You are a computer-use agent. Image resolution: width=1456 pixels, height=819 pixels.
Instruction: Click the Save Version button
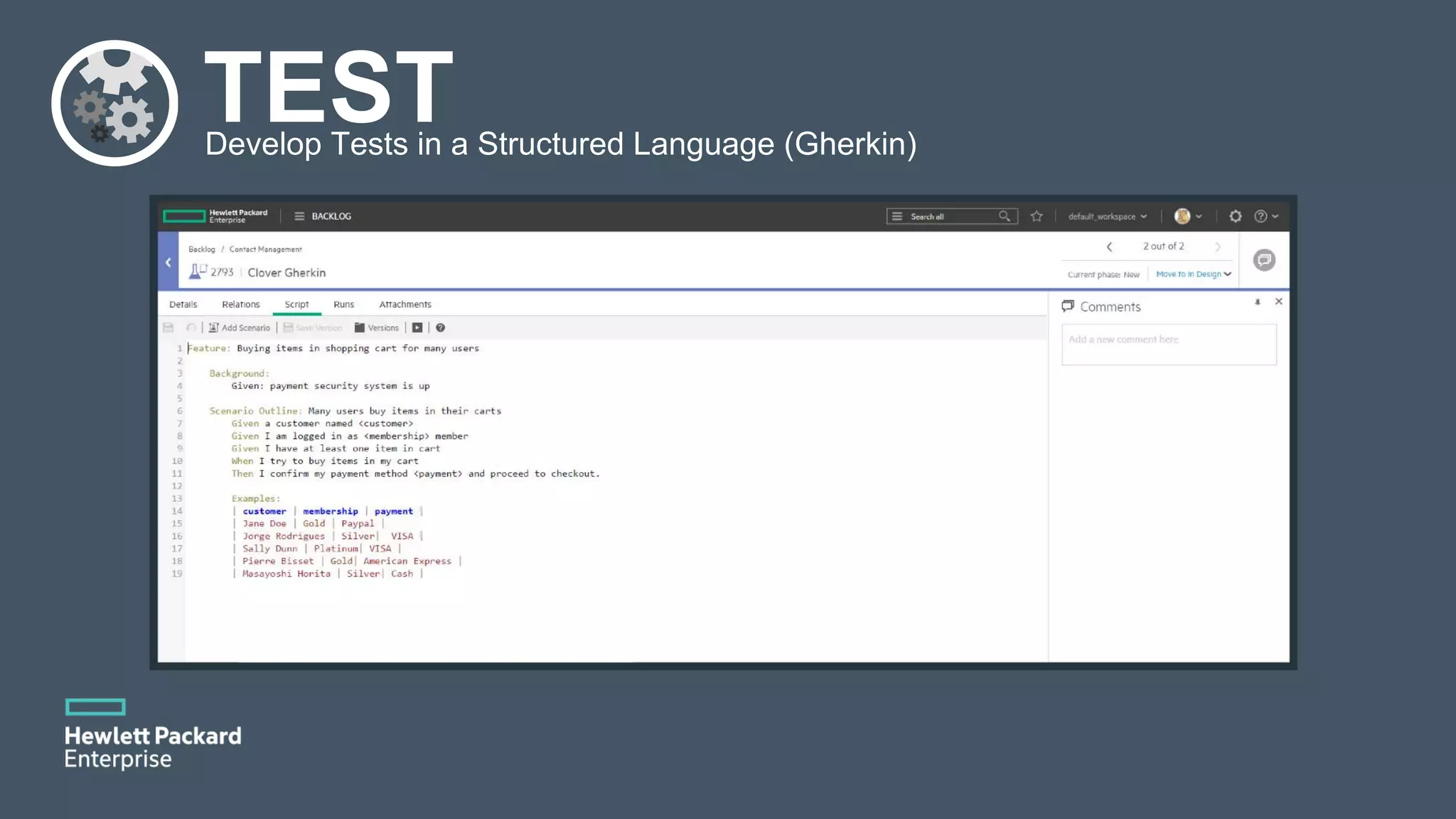[x=313, y=328]
